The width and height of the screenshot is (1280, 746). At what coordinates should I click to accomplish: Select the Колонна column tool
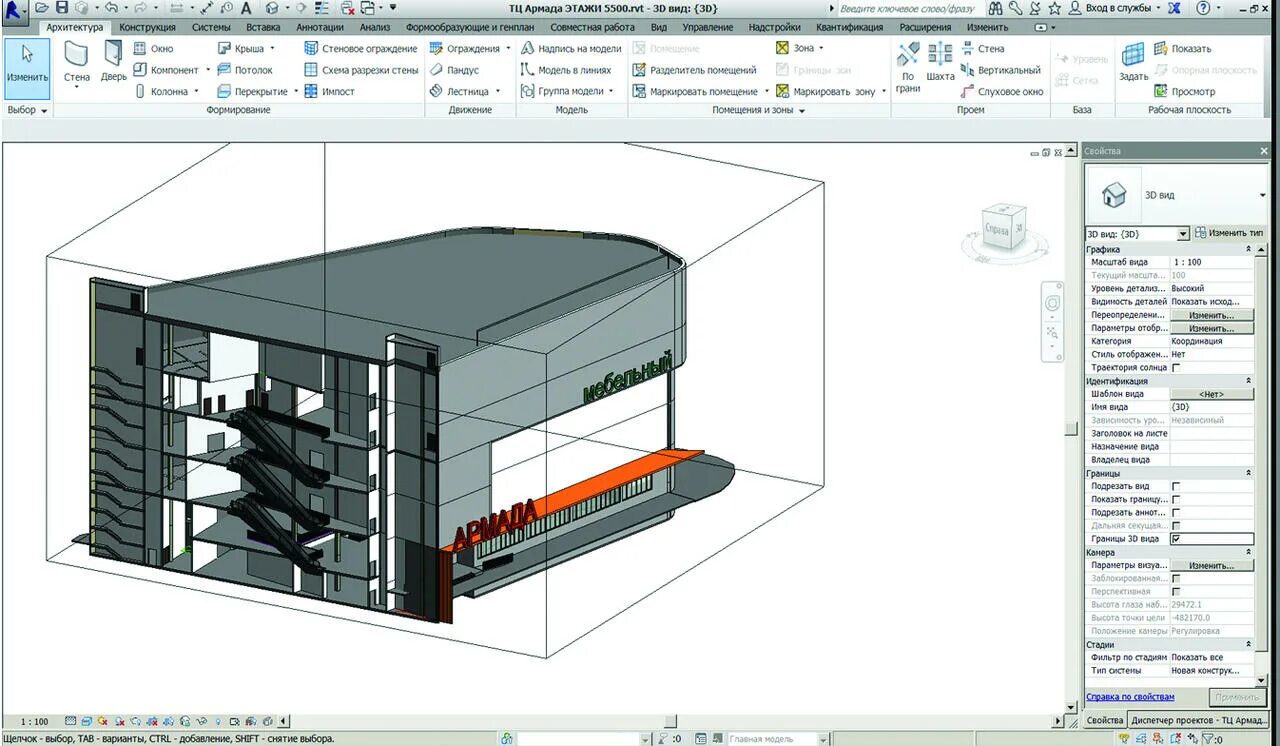162,91
